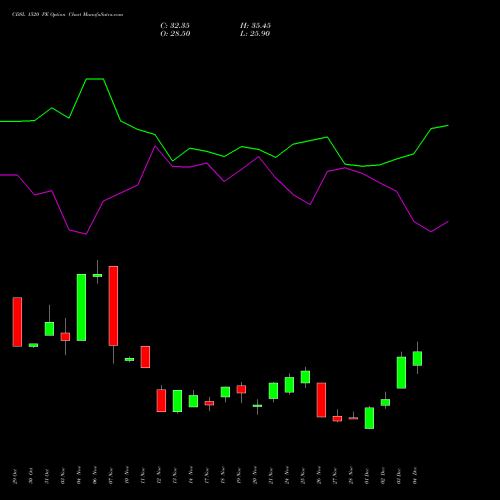500x500 pixels.
Task: Select the 07 Nov date label
Action: click(111, 476)
